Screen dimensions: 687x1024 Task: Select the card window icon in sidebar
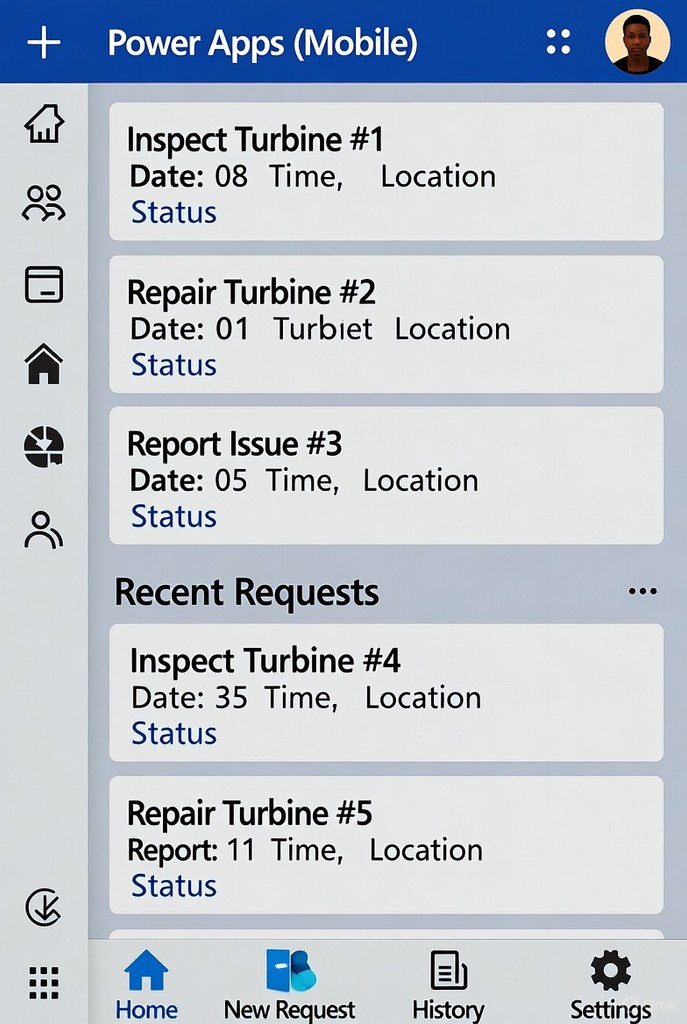click(44, 284)
